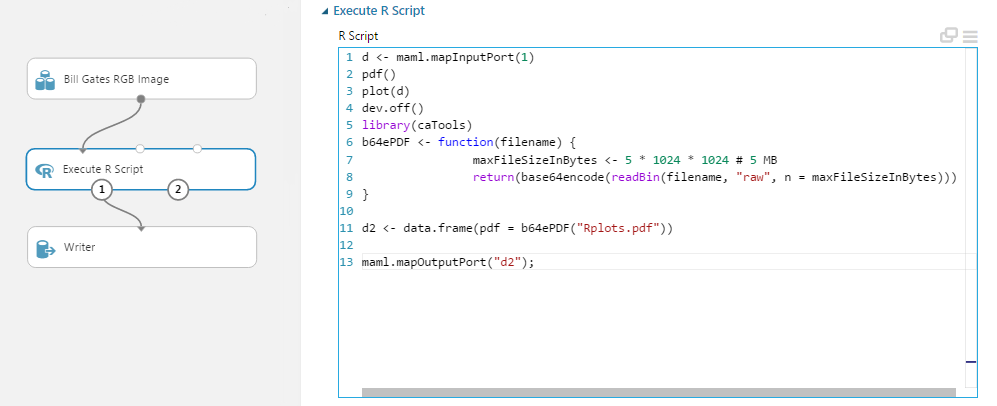Image resolution: width=997 pixels, height=406 pixels.
Task: Open the R Script panel options menu icon
Action: [x=970, y=37]
